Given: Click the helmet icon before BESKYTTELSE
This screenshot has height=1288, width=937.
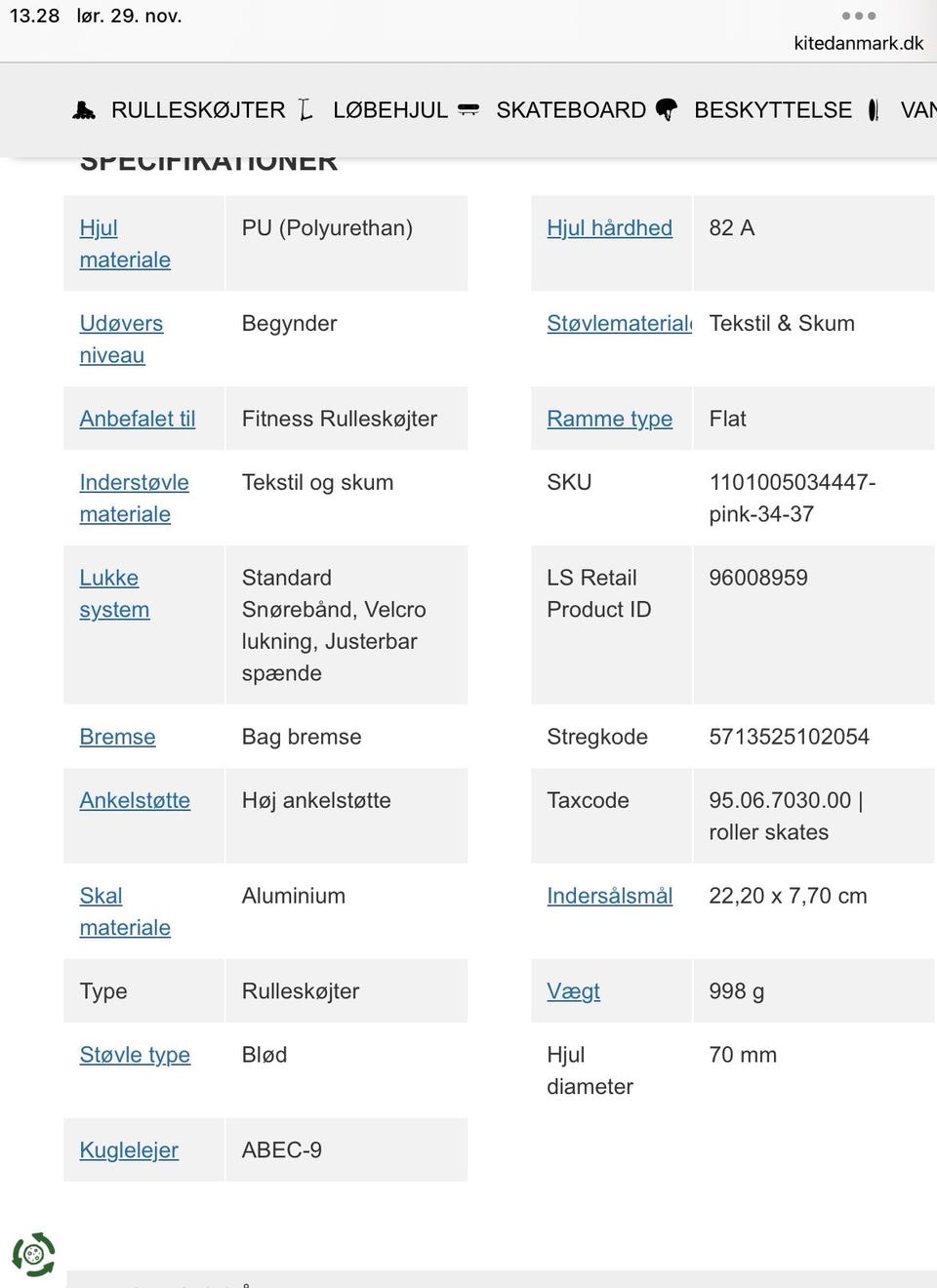Looking at the screenshot, I should 667,110.
